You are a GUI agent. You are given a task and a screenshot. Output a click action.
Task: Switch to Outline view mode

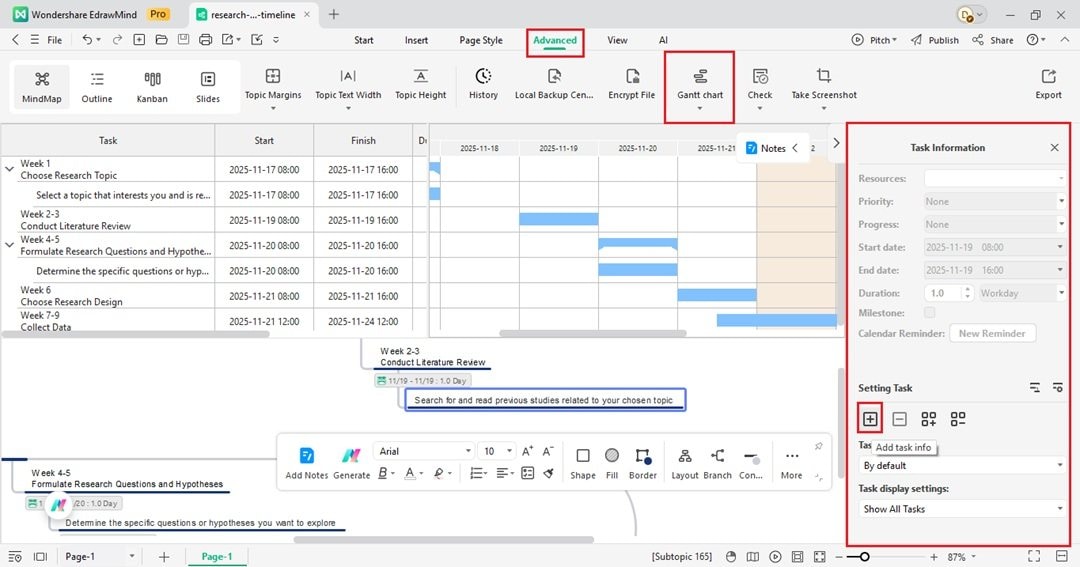[x=96, y=87]
